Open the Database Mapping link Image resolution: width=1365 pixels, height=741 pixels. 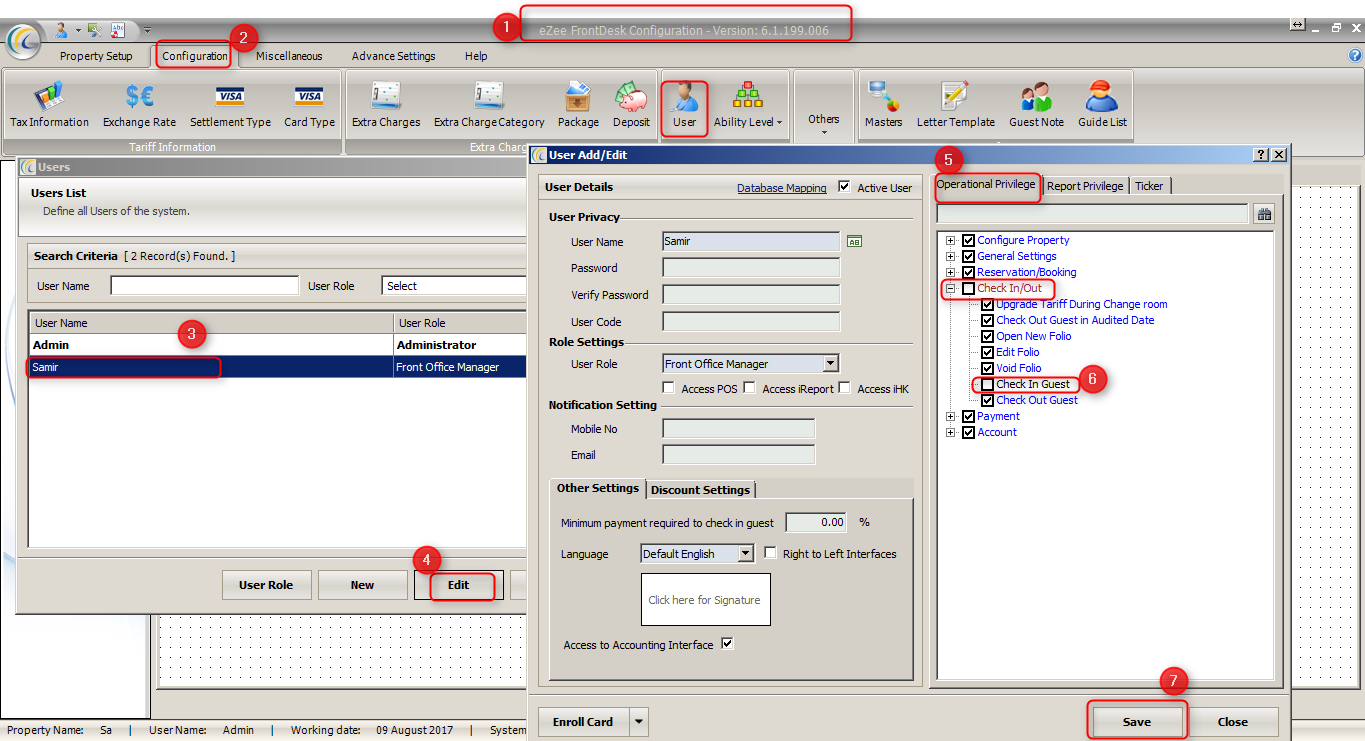coord(782,188)
